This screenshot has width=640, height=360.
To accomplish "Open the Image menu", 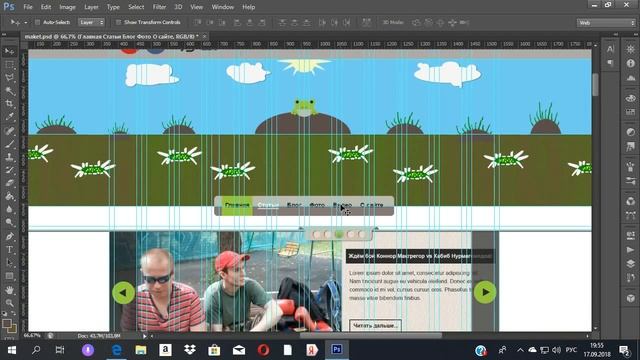I will click(x=67, y=7).
